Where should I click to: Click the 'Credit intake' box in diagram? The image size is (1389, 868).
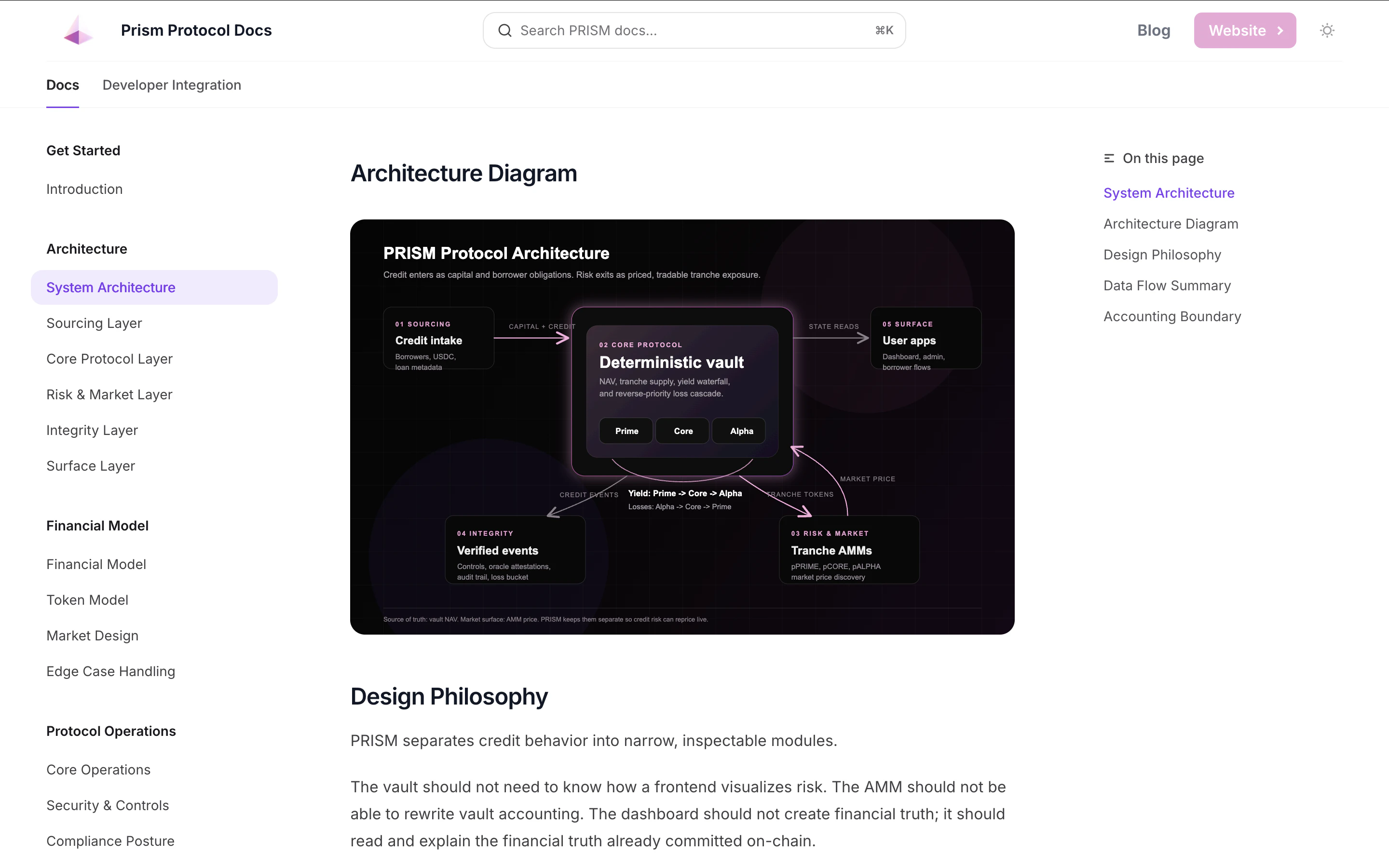[438, 338]
